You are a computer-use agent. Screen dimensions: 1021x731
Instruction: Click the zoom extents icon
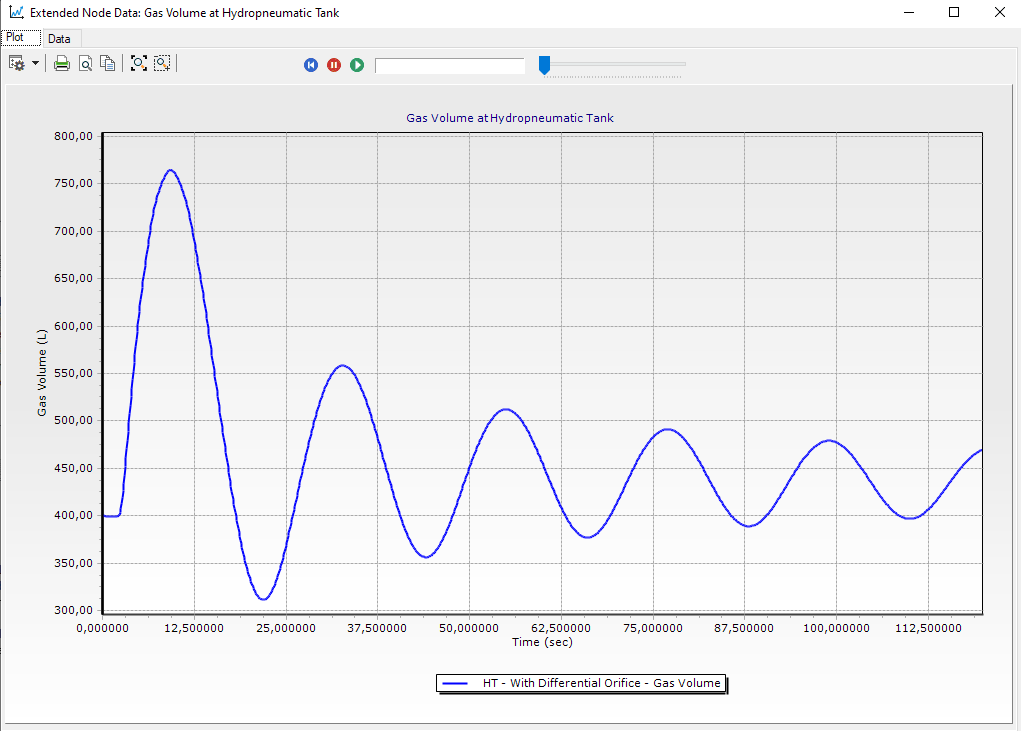(139, 63)
